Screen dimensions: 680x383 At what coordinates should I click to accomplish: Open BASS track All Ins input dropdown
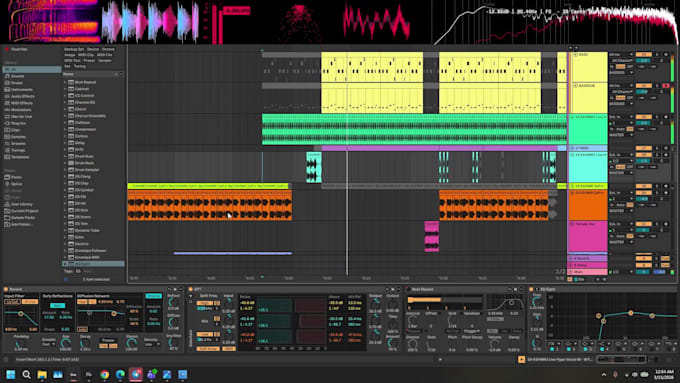coord(621,55)
